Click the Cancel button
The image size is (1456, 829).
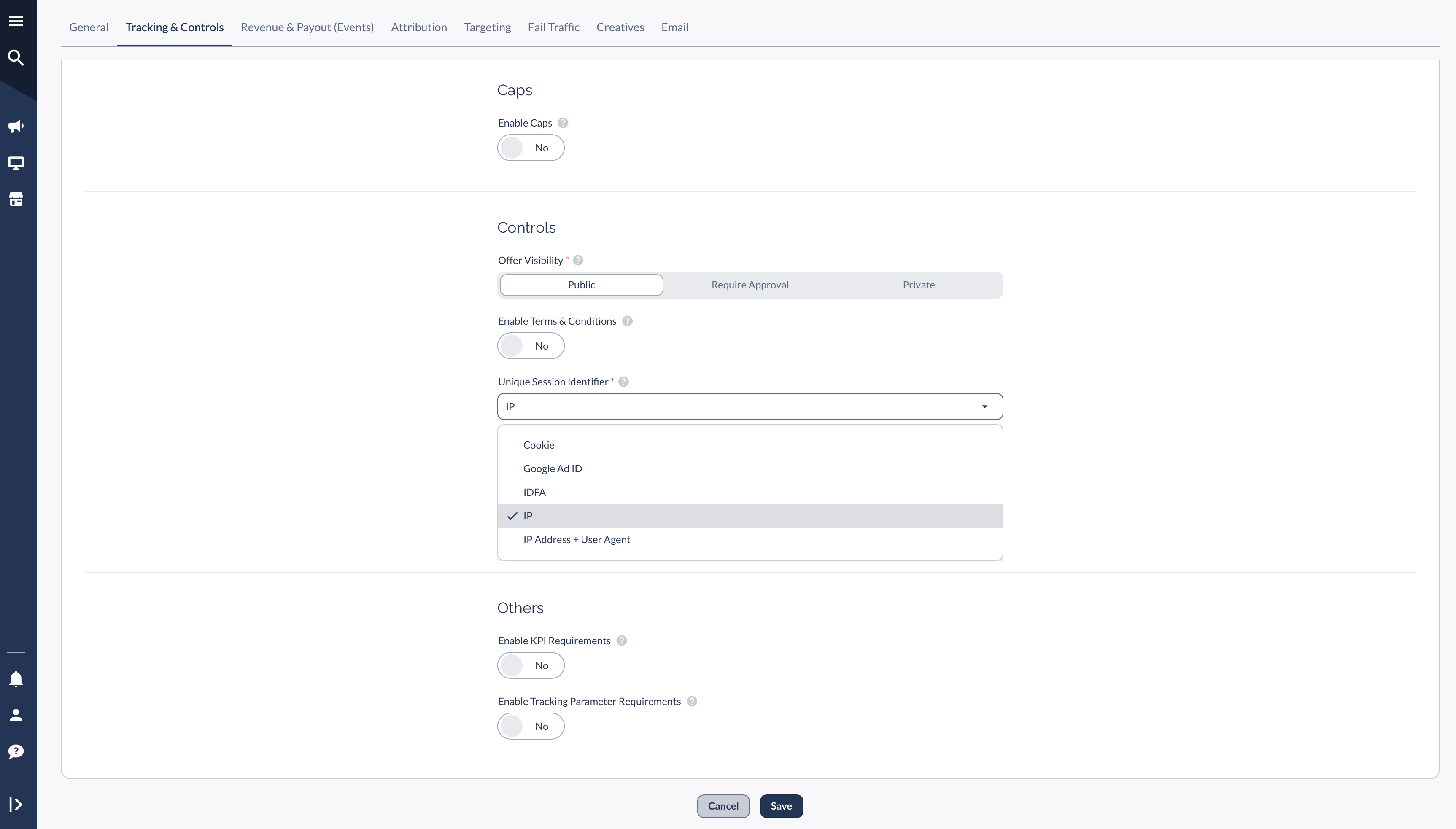pyautogui.click(x=723, y=806)
